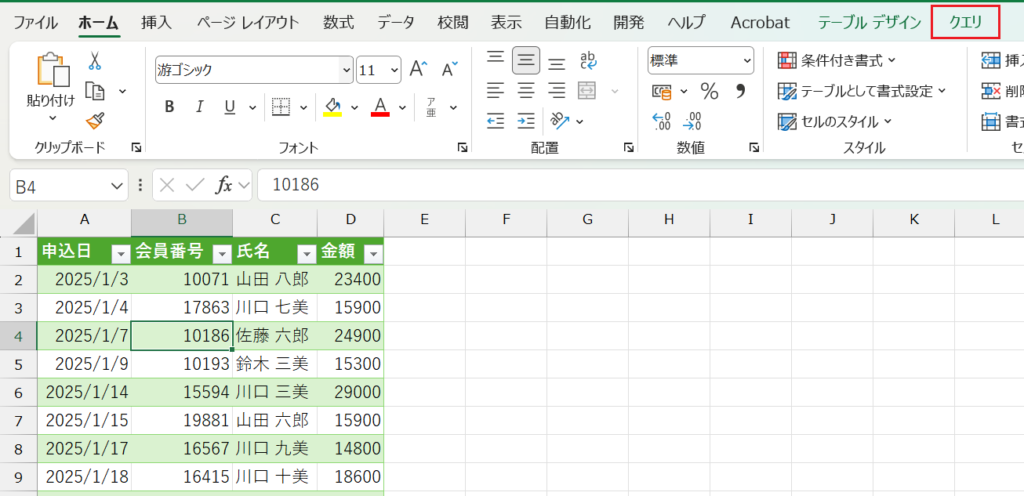This screenshot has height=496, width=1024.
Task: Switch to the 挿入 tab
Action: [x=157, y=23]
